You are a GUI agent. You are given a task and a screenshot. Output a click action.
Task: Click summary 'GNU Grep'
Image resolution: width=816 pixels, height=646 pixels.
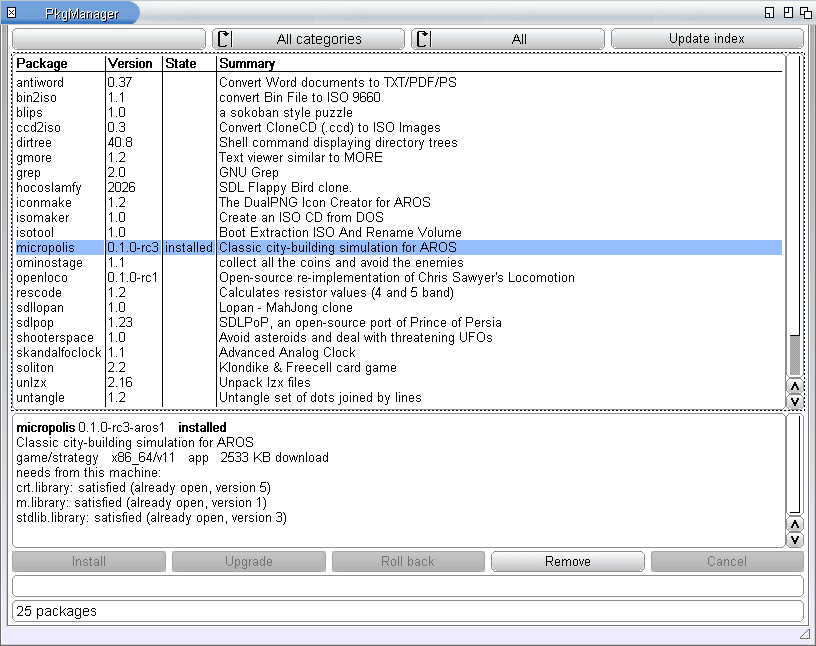249,172
